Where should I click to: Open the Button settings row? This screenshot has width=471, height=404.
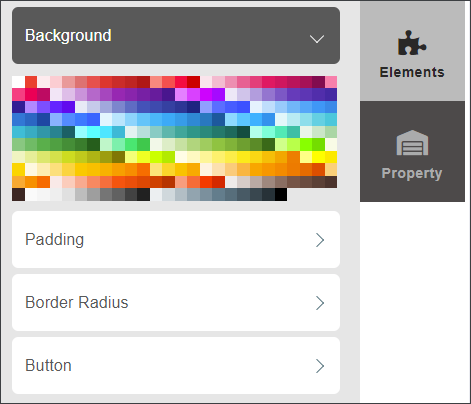[176, 365]
